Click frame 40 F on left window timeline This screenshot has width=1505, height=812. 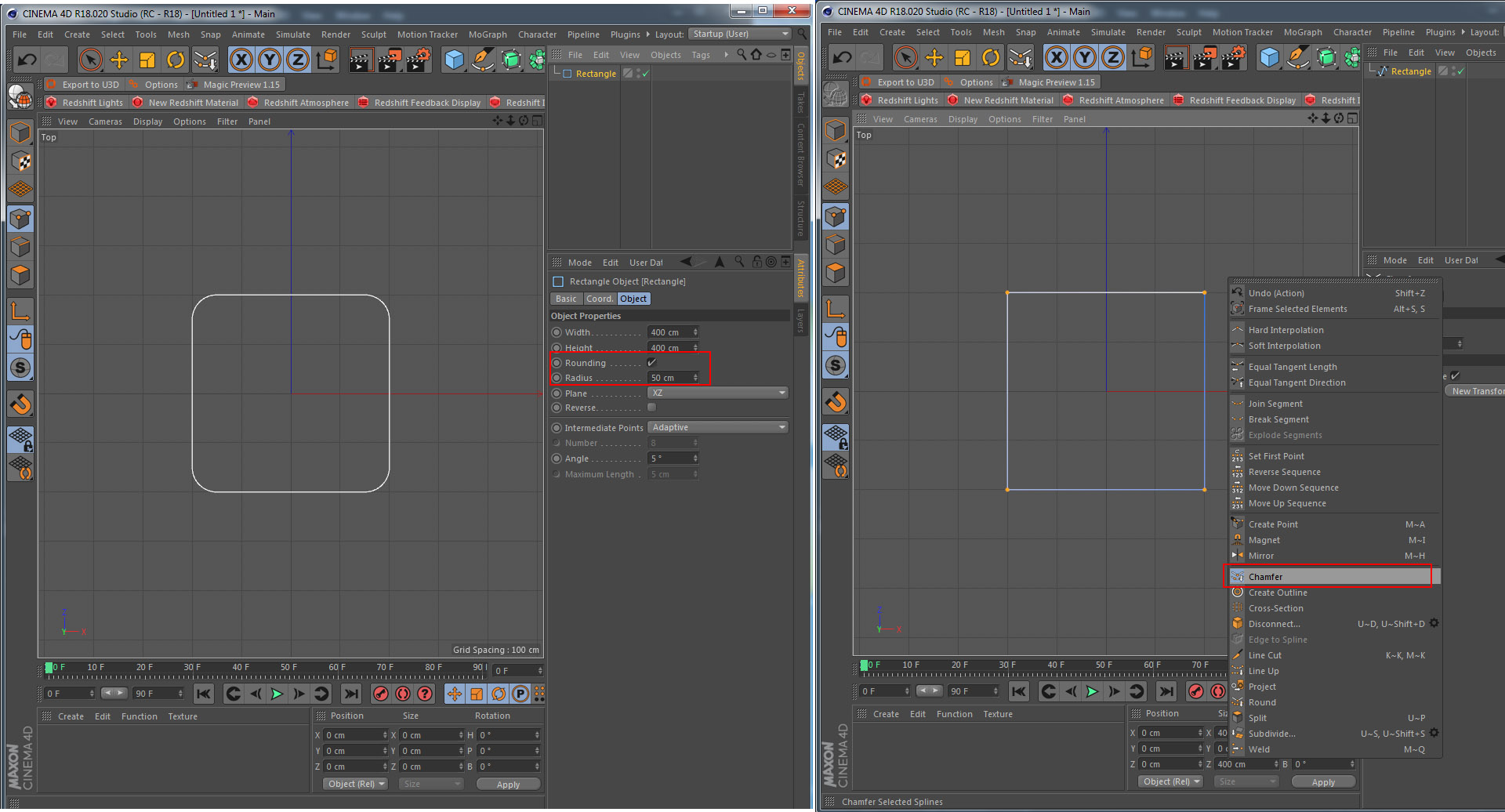pyautogui.click(x=241, y=667)
